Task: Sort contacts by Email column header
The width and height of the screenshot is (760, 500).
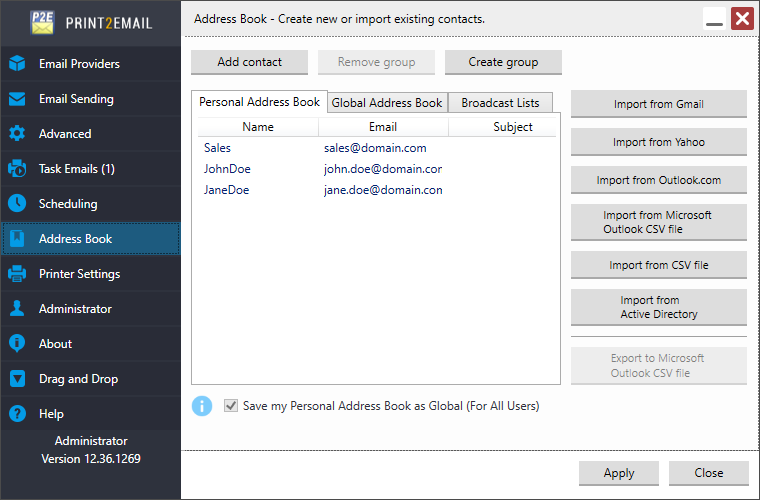Action: pyautogui.click(x=383, y=127)
